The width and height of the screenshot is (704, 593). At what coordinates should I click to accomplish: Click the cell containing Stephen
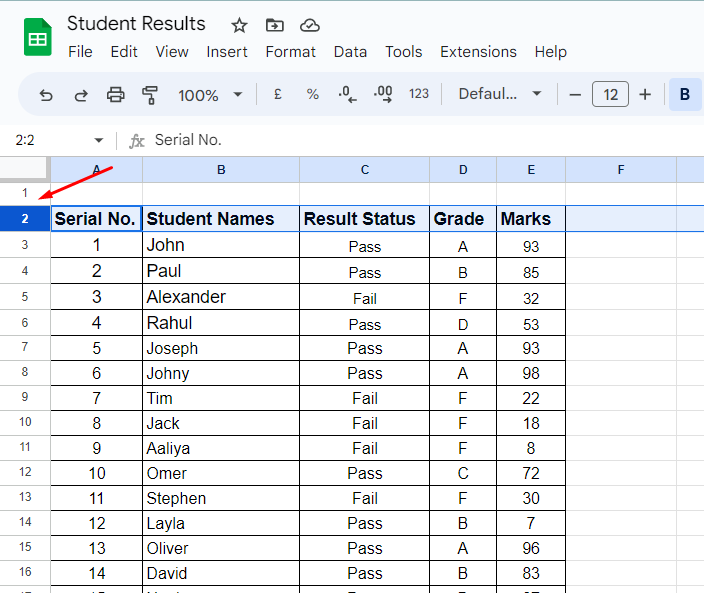click(x=221, y=498)
